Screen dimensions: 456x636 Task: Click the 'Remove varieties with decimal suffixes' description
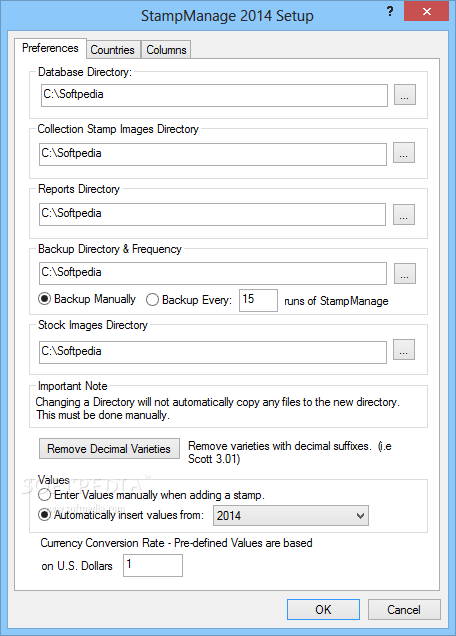point(290,452)
